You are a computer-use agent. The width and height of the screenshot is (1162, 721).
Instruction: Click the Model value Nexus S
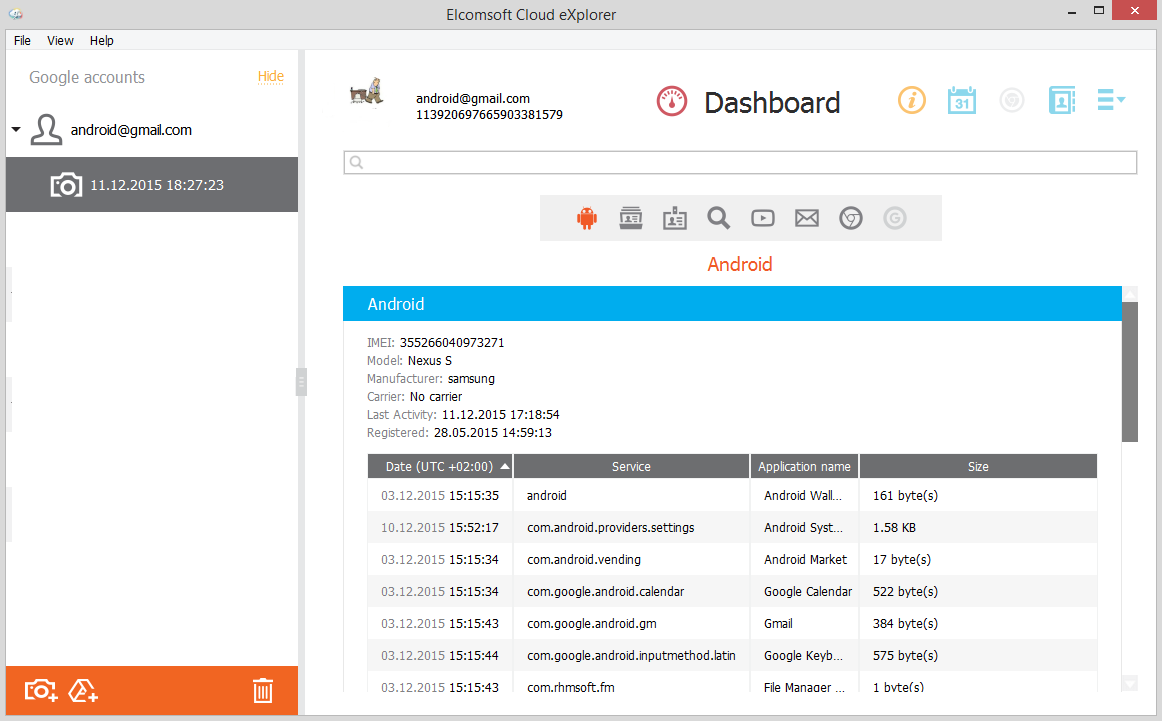(x=430, y=361)
